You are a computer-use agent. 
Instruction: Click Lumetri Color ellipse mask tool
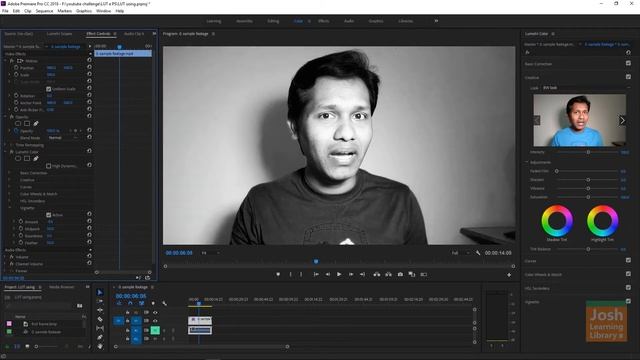18,158
